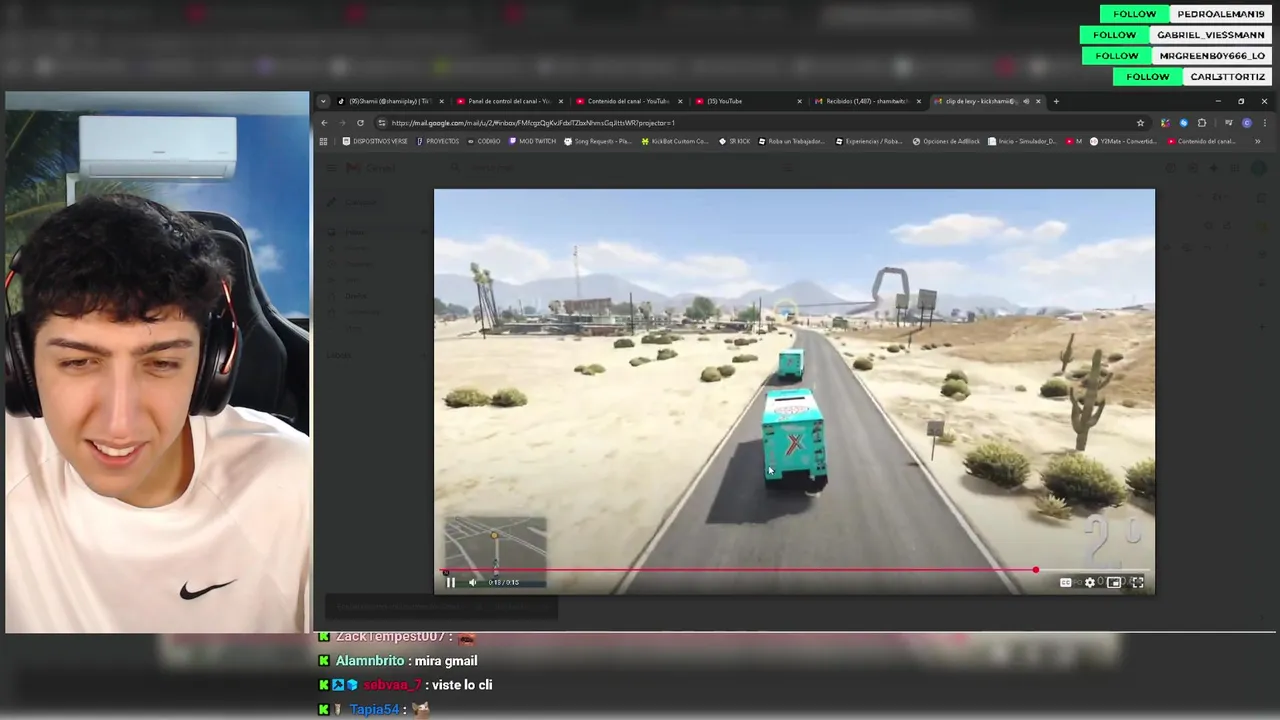The width and height of the screenshot is (1280, 720).
Task: Click the Alamnbrito chat username
Action: click(370, 661)
